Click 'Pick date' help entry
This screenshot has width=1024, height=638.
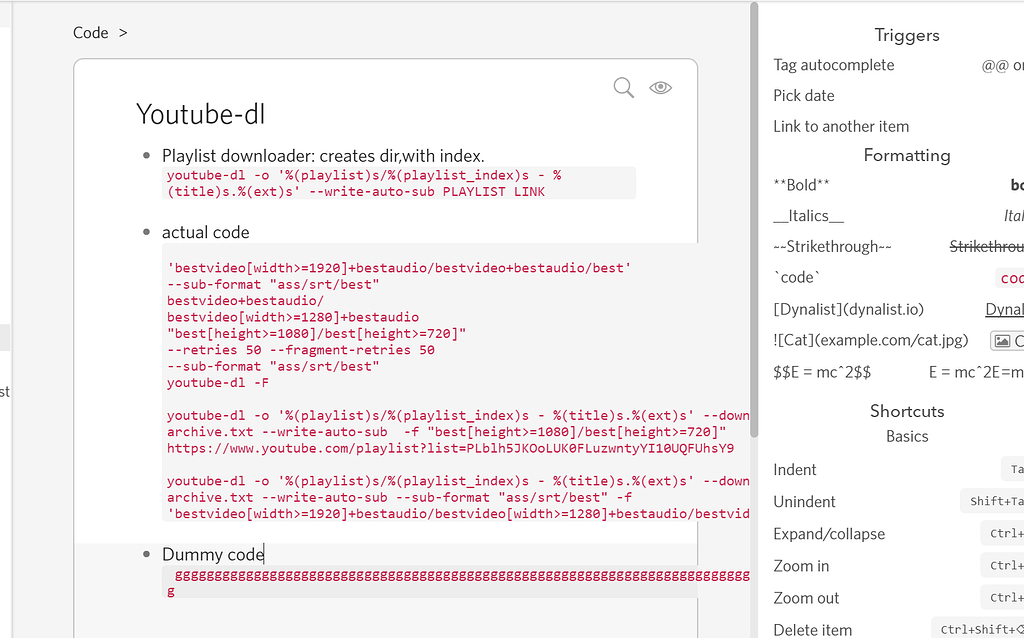804,95
